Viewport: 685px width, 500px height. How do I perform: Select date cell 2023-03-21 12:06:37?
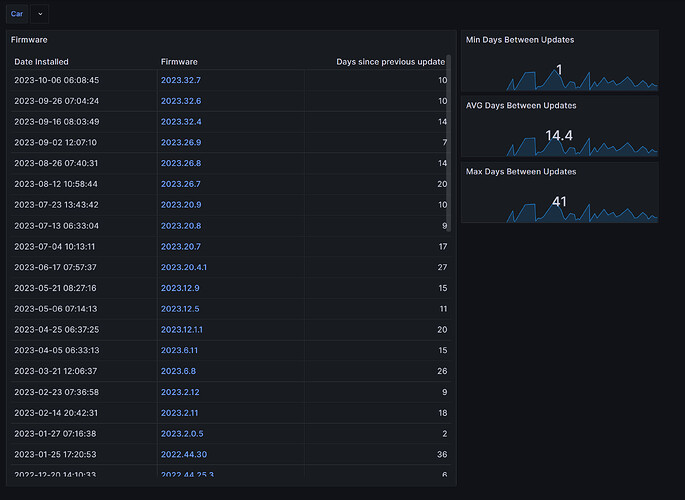coord(55,371)
